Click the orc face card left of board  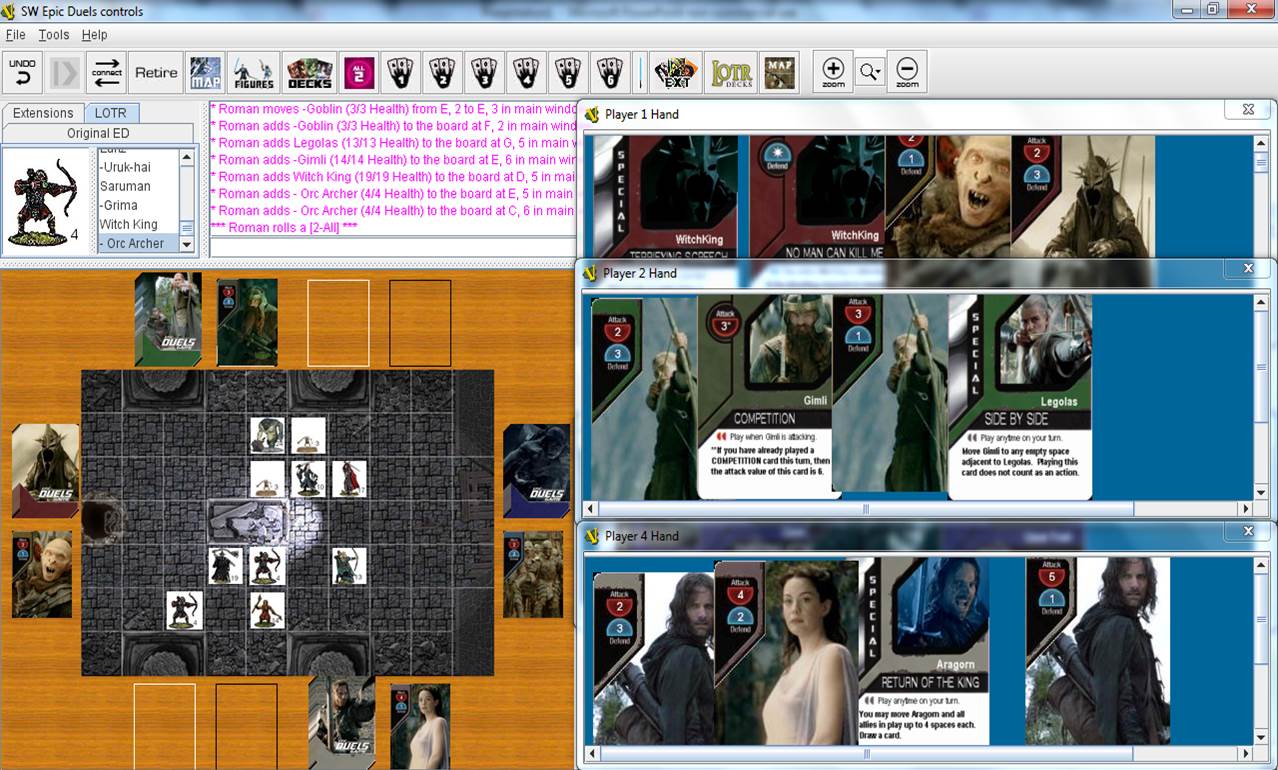click(x=42, y=574)
